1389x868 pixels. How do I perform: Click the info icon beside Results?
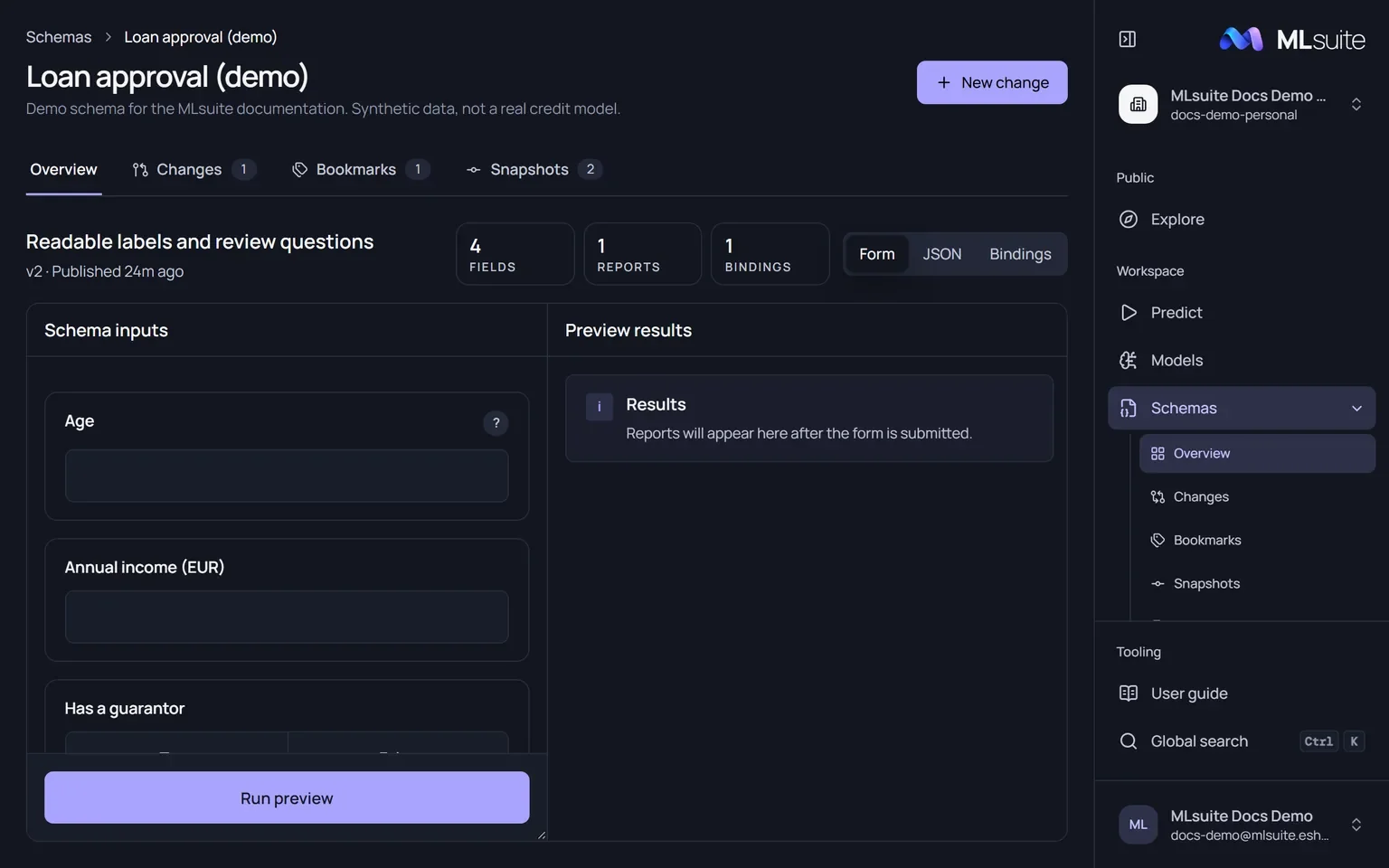click(599, 407)
